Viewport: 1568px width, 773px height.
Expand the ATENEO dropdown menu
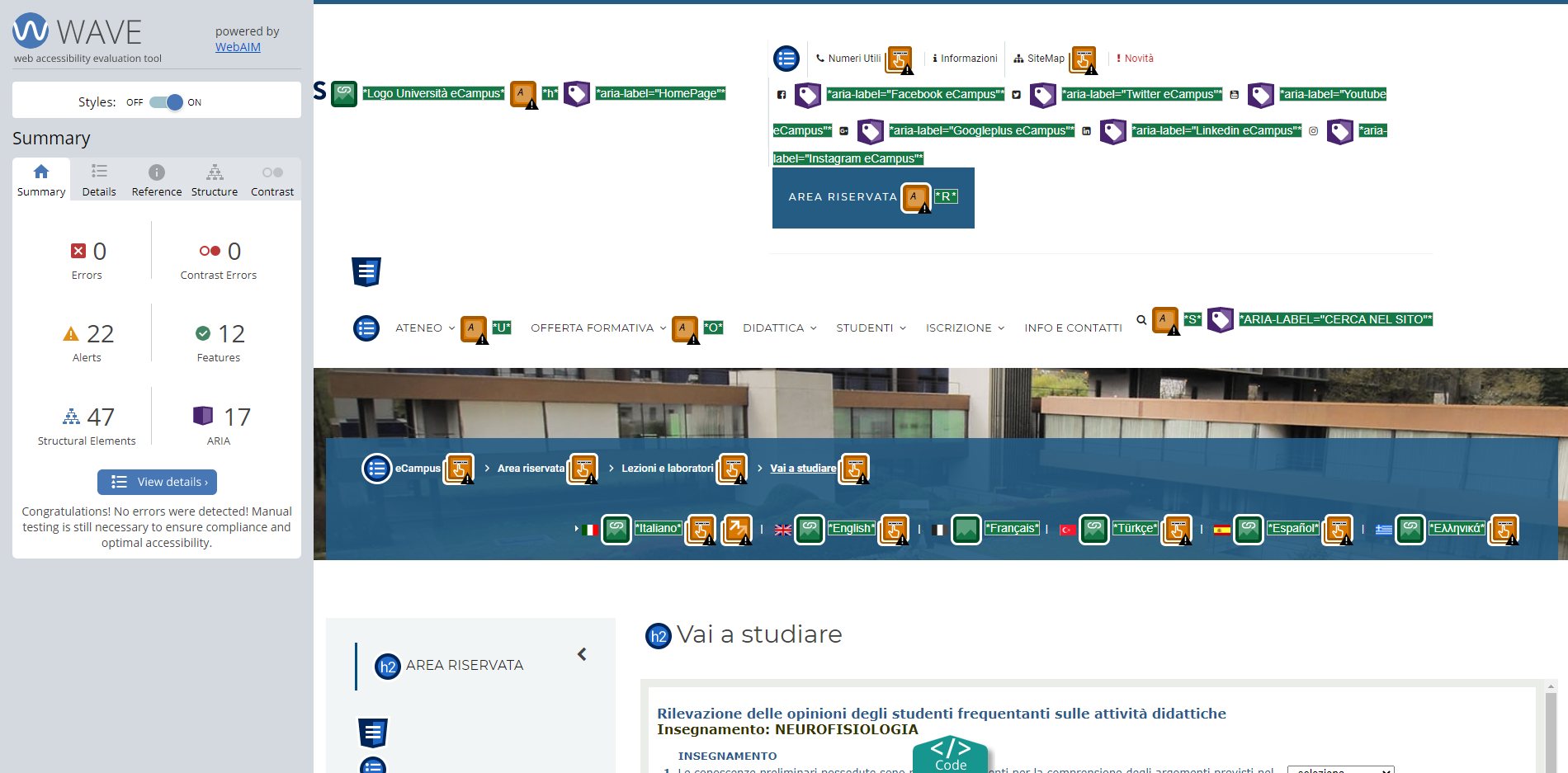[x=424, y=328]
